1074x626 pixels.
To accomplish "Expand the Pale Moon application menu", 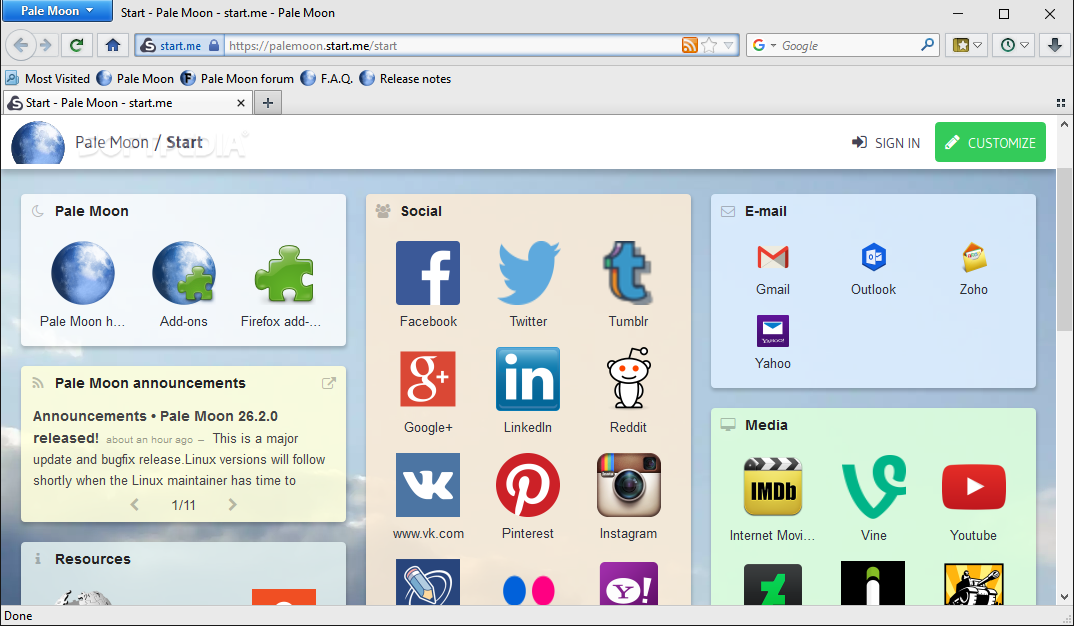I will click(57, 10).
